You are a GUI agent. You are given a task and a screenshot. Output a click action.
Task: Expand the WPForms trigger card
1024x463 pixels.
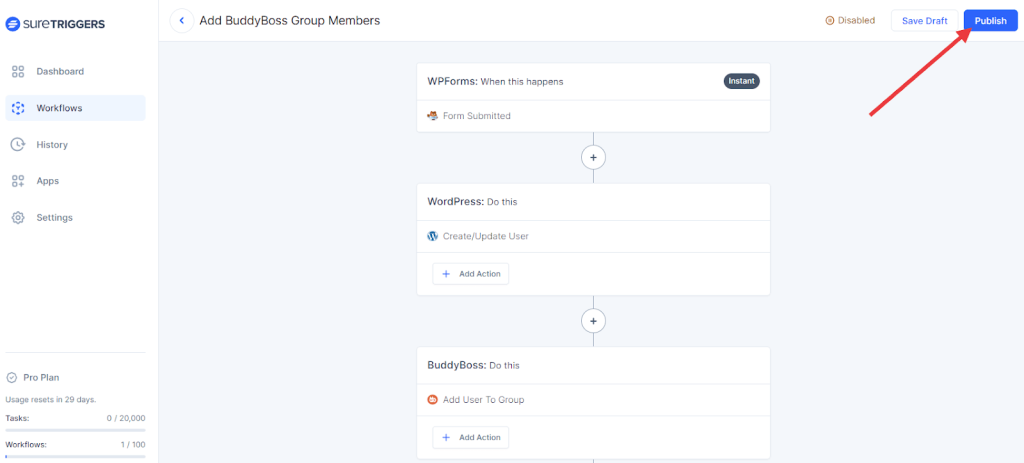pyautogui.click(x=593, y=82)
